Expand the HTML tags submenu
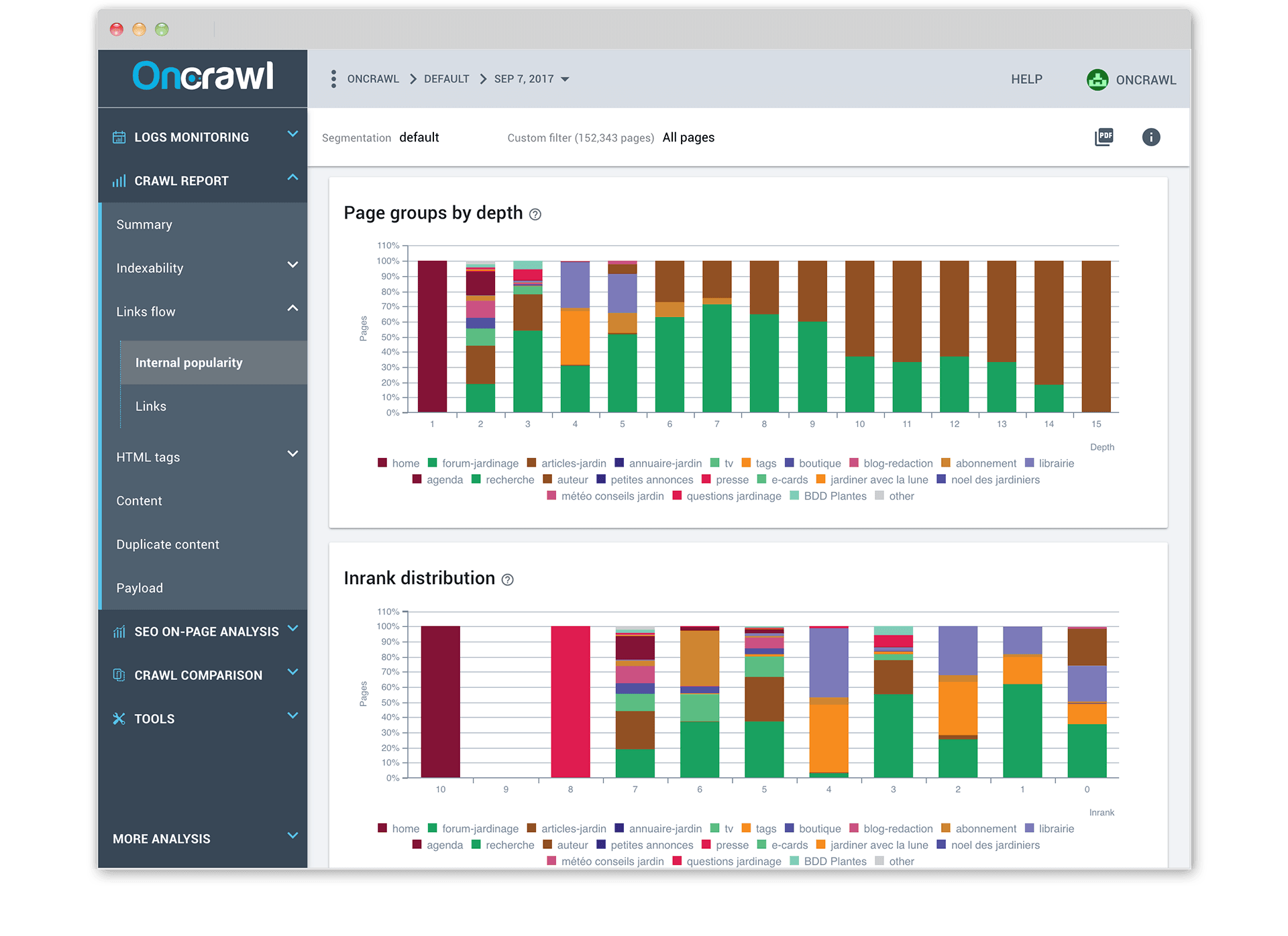1288x936 pixels. tap(292, 454)
